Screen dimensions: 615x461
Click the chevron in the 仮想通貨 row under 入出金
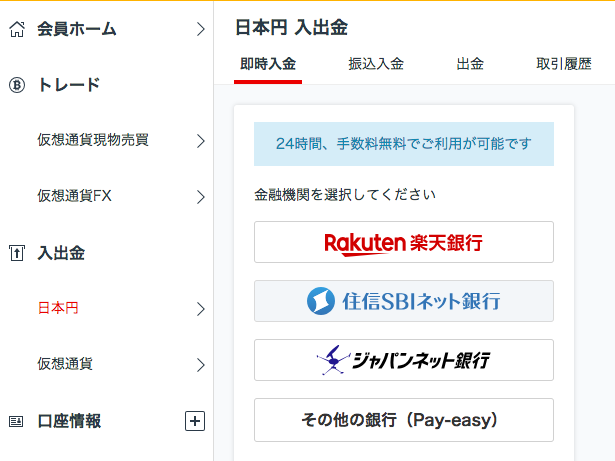(201, 365)
